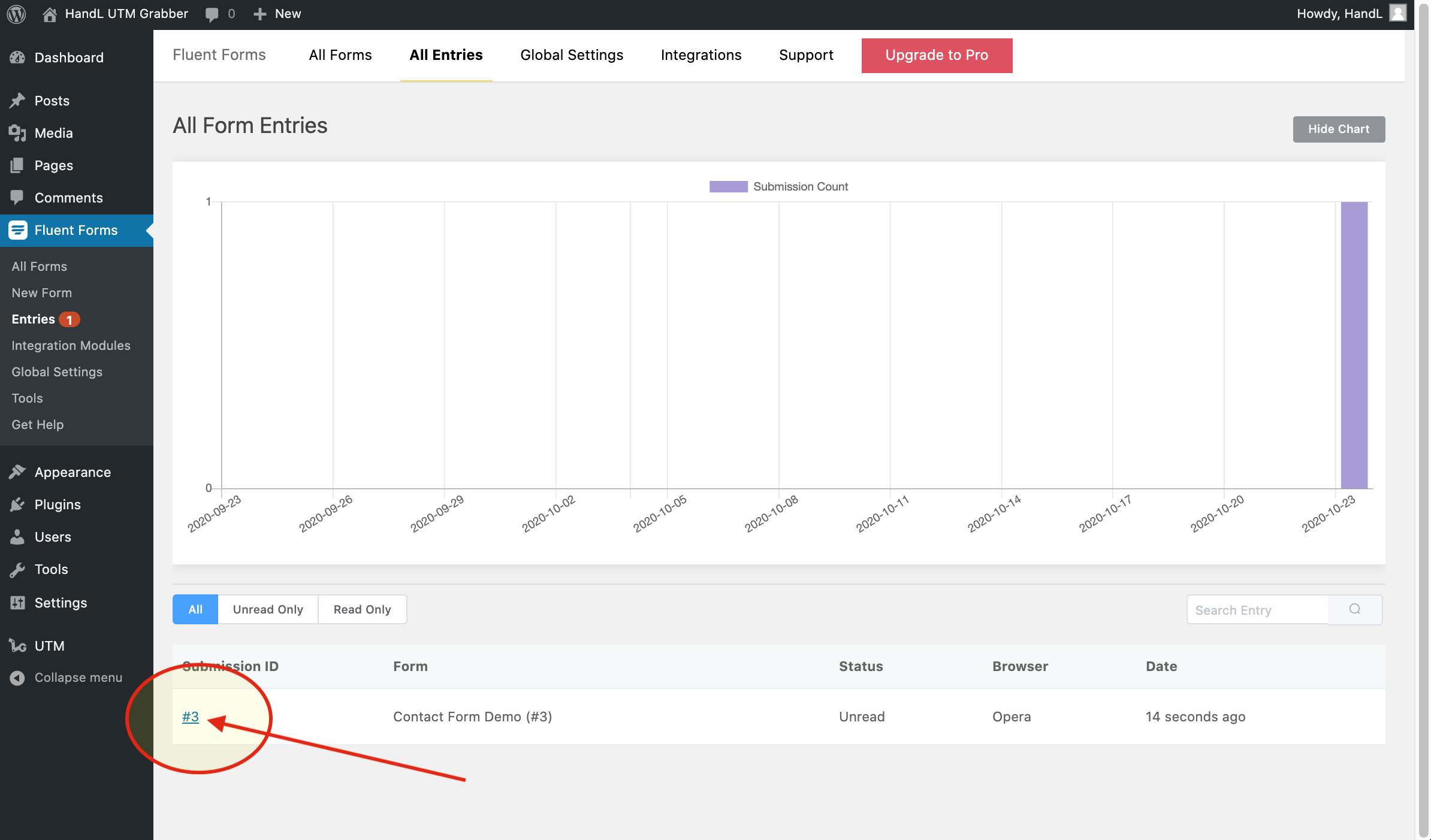Screen dimensions: 1431x840
Task: Click the Collapse menu arrow icon
Action: pyautogui.click(x=17, y=678)
